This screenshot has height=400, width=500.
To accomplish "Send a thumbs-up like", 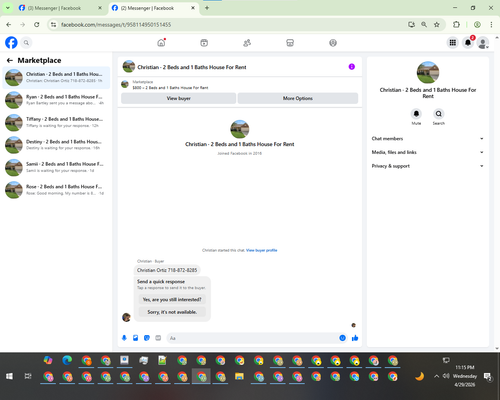I will (355, 338).
